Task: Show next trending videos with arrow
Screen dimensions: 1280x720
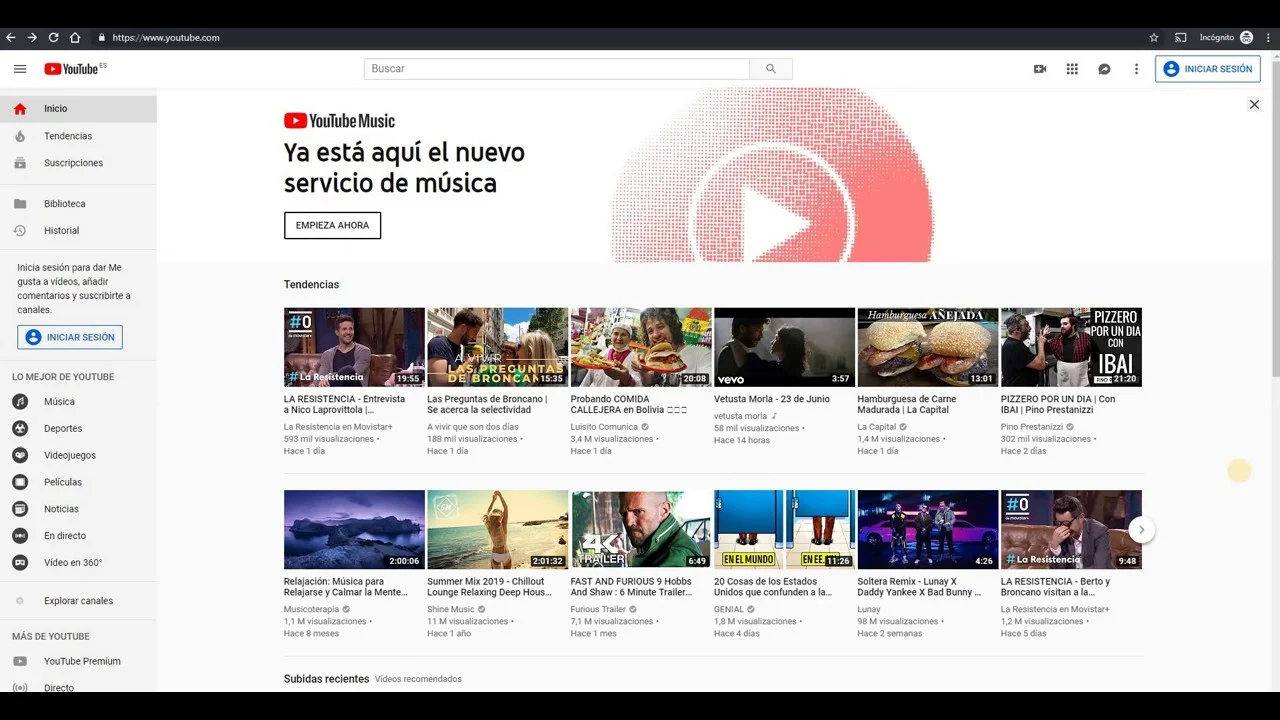Action: tap(1141, 530)
